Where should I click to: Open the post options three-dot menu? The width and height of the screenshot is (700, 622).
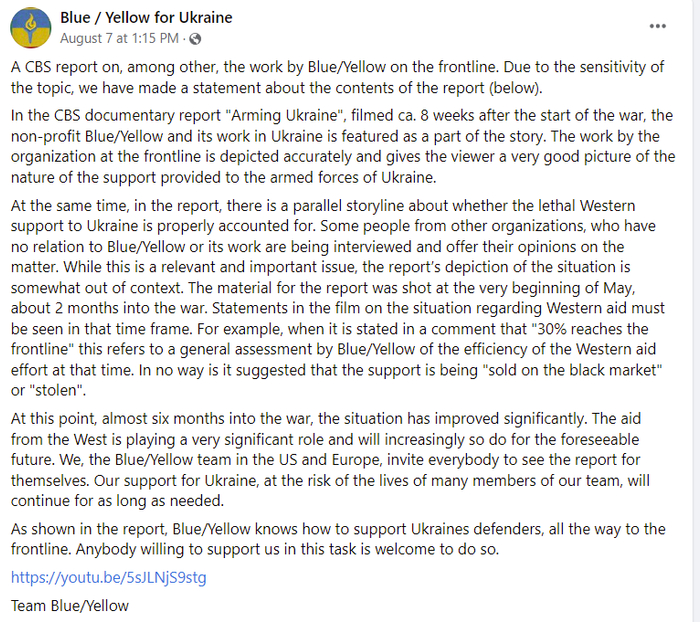[x=658, y=26]
